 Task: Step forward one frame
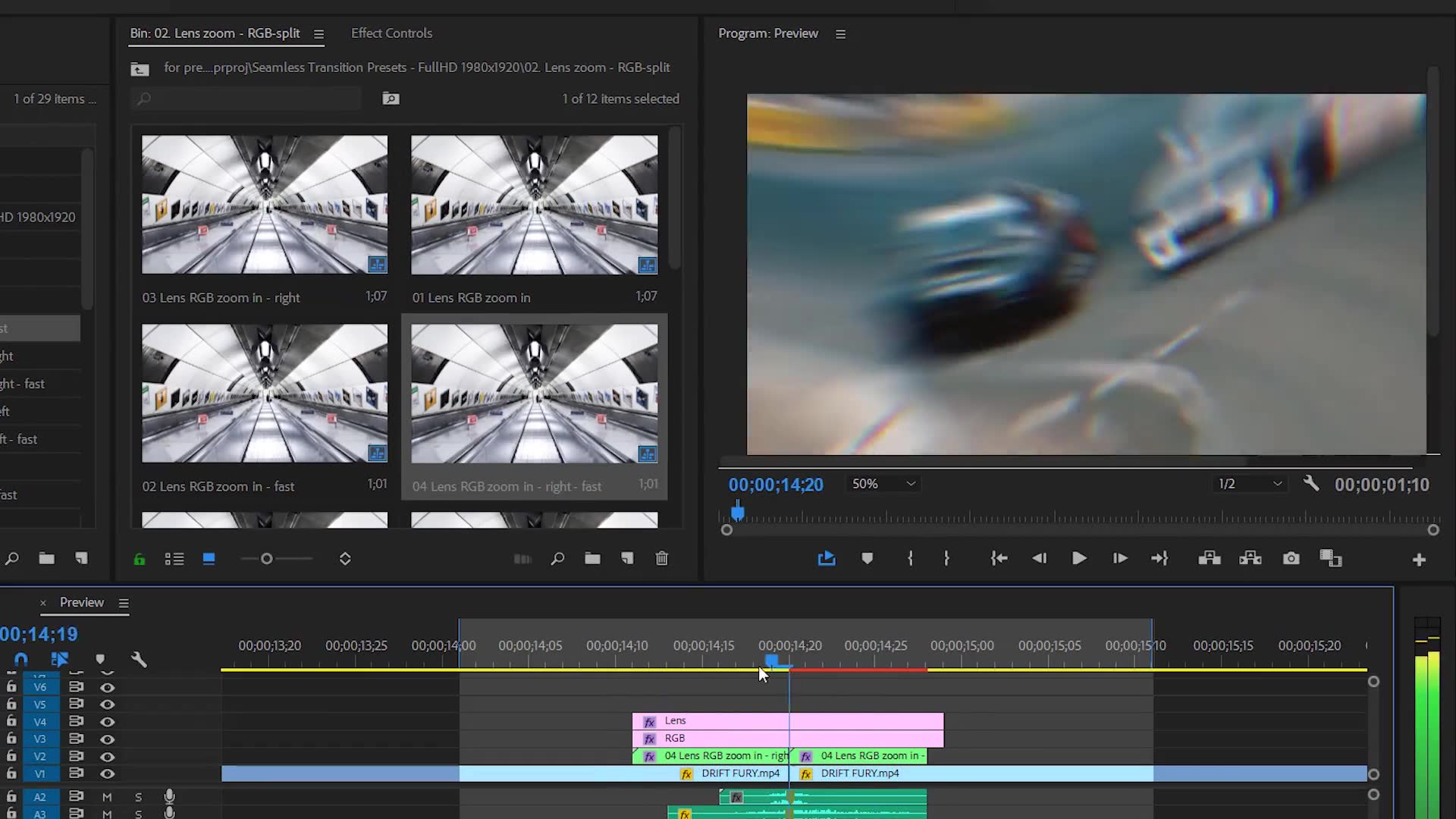click(x=1120, y=559)
